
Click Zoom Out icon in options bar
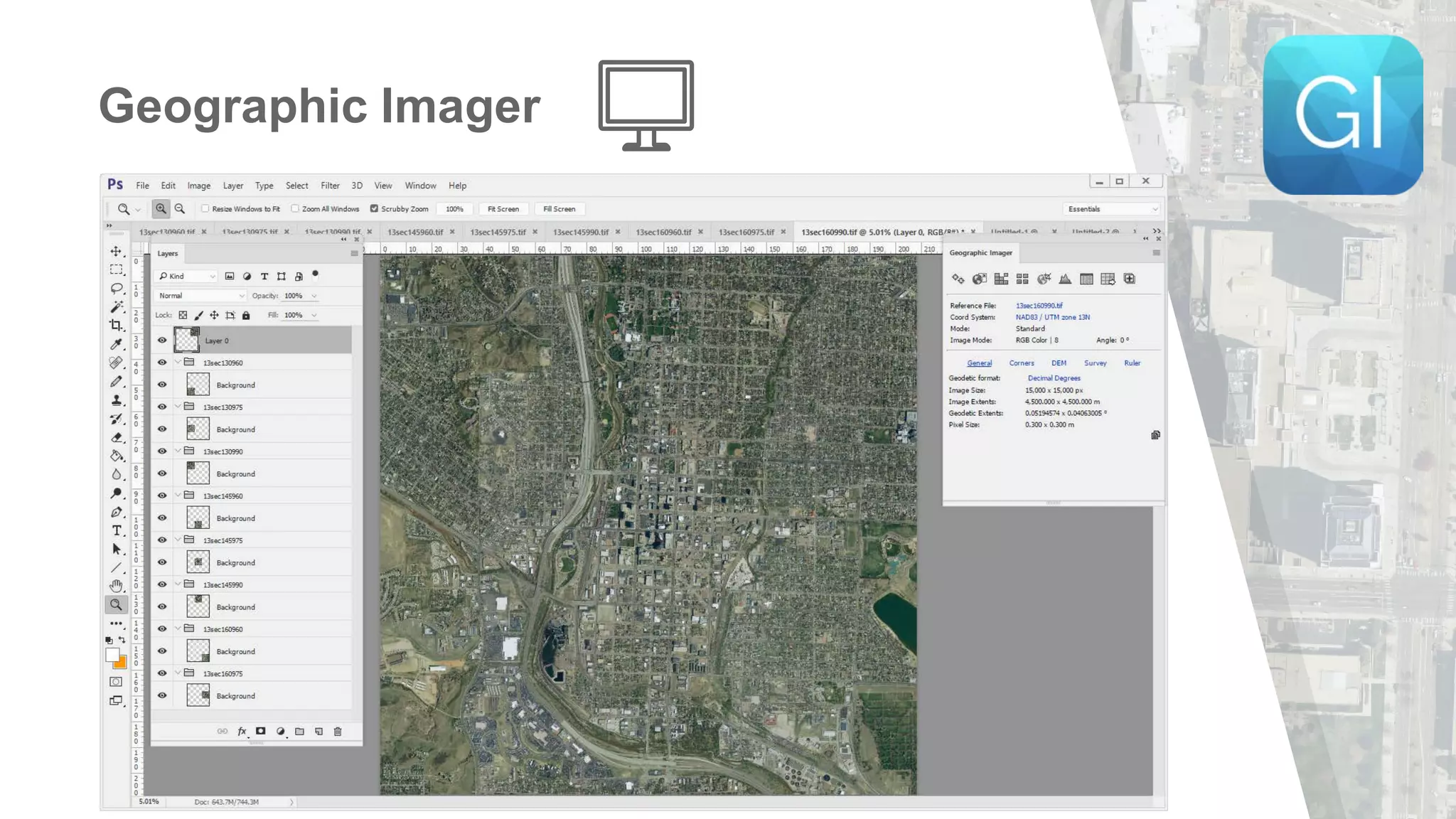(x=180, y=209)
